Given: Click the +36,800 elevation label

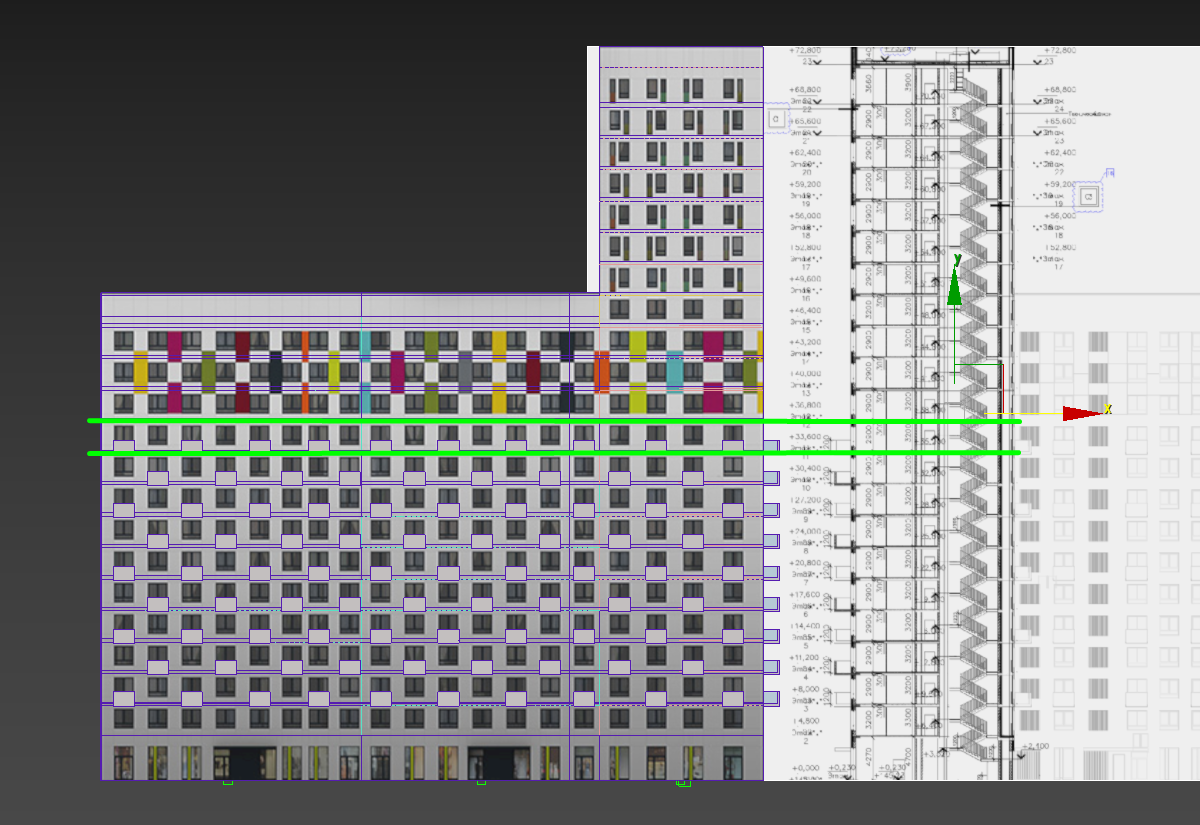Looking at the screenshot, I should (x=805, y=405).
